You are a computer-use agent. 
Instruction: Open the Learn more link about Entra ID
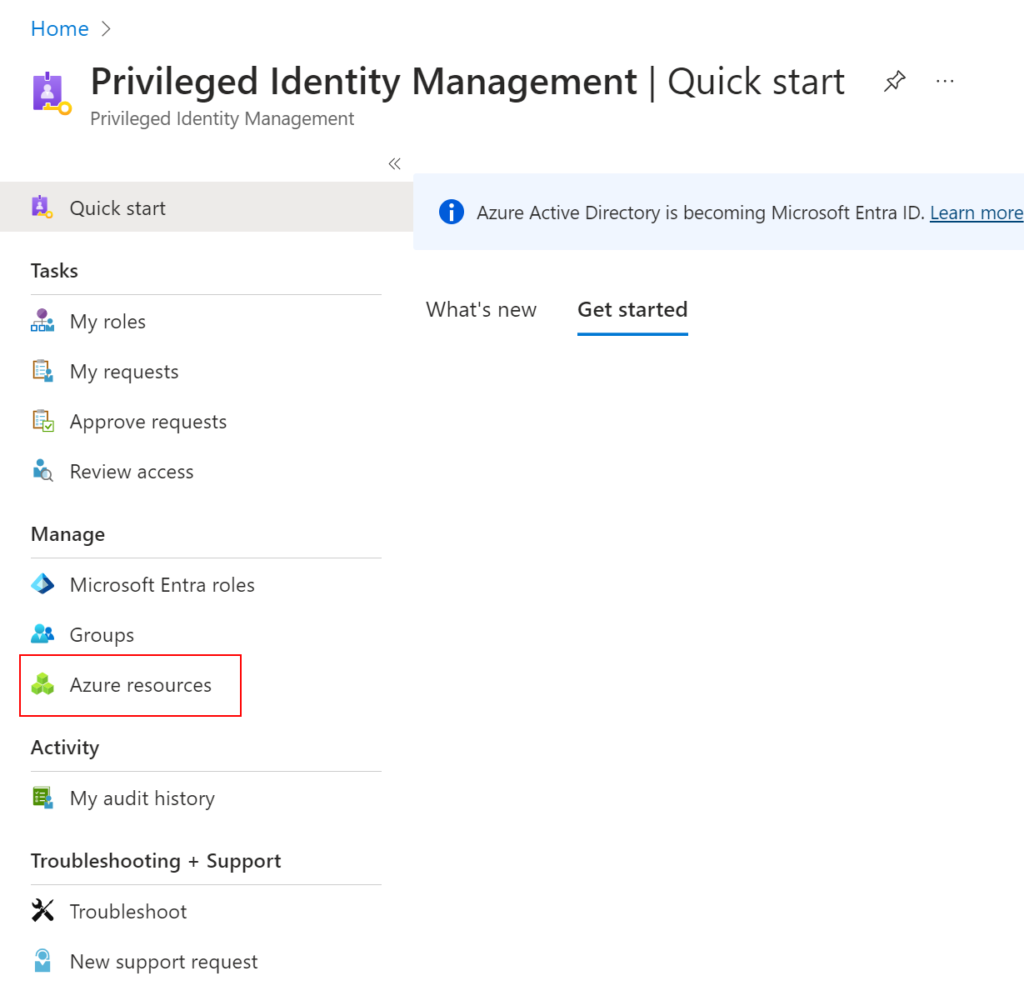pos(975,212)
